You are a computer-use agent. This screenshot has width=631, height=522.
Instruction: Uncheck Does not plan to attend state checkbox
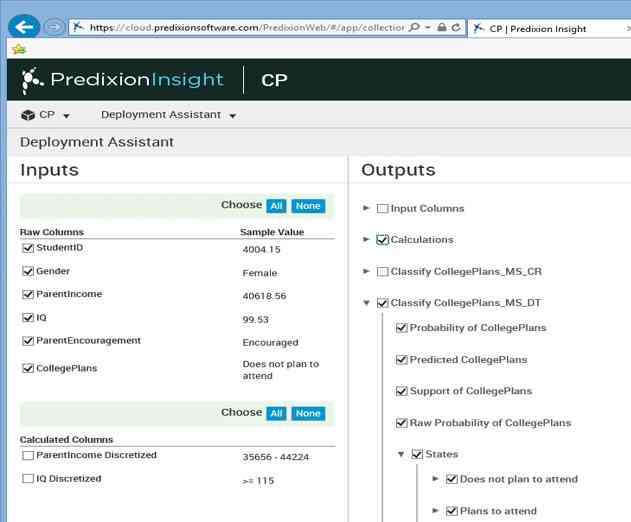click(x=452, y=479)
